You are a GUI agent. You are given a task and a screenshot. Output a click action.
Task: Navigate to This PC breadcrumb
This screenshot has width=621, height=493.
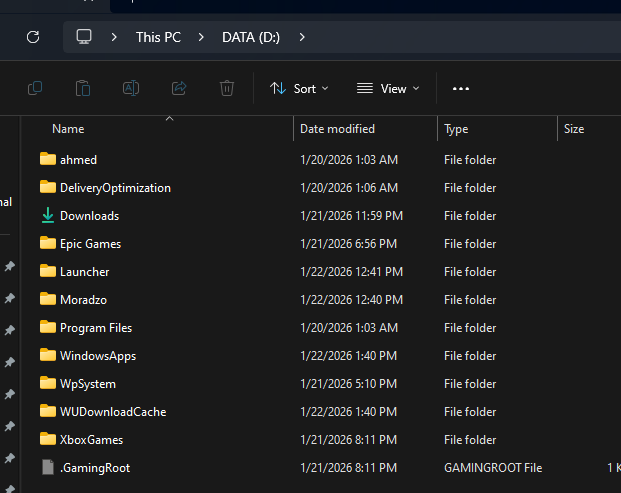point(158,37)
